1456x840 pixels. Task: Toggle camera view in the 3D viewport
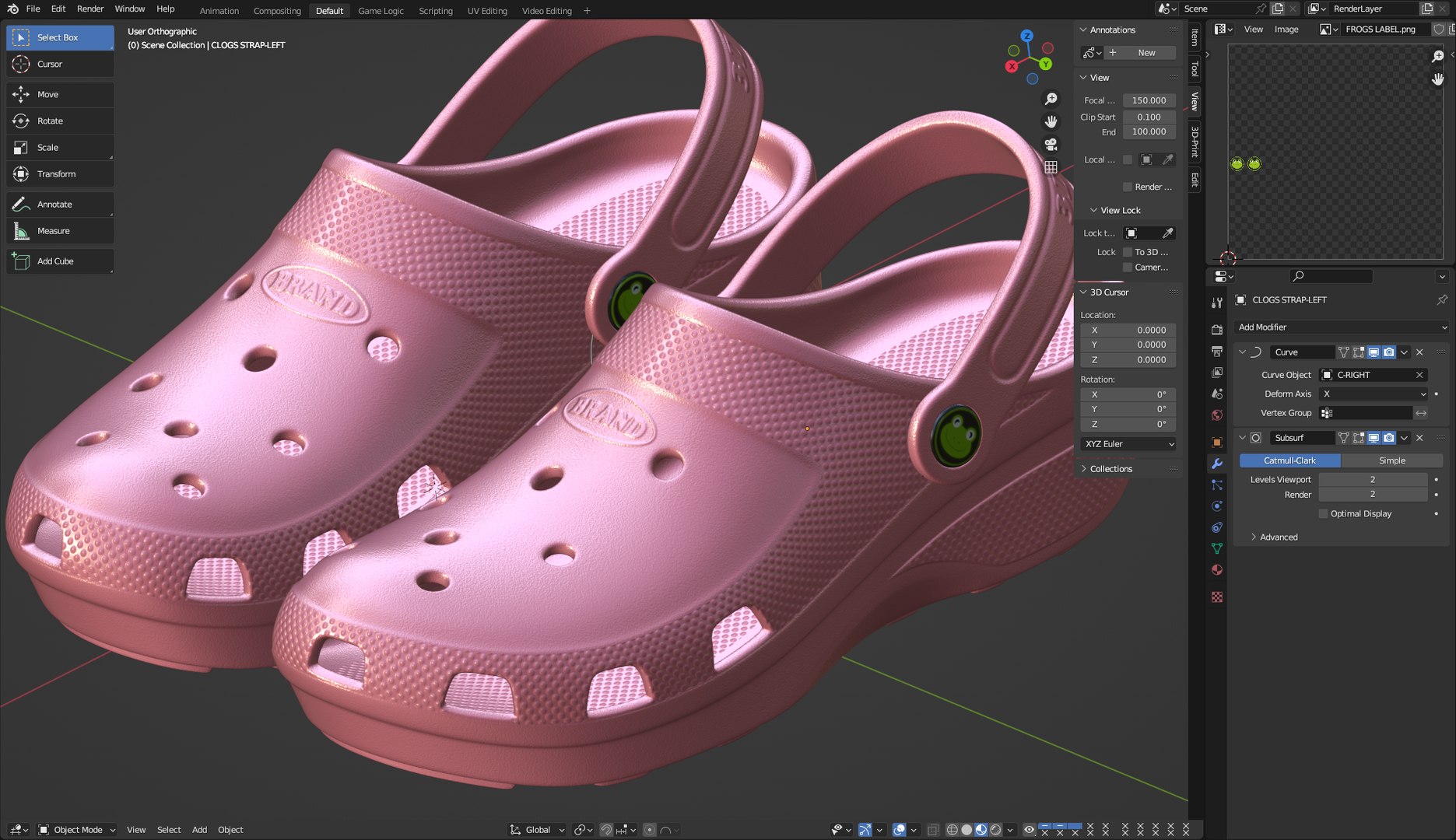[x=1051, y=145]
